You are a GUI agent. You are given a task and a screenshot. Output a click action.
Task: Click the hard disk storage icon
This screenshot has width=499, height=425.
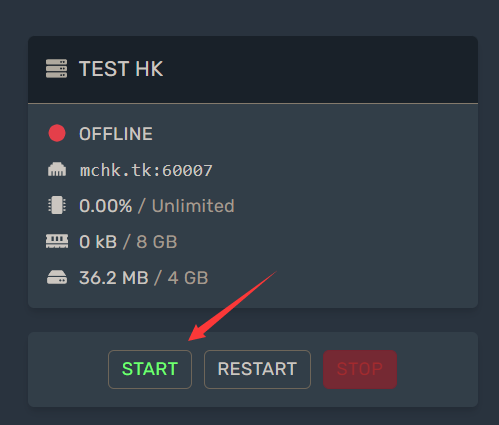pos(57,277)
